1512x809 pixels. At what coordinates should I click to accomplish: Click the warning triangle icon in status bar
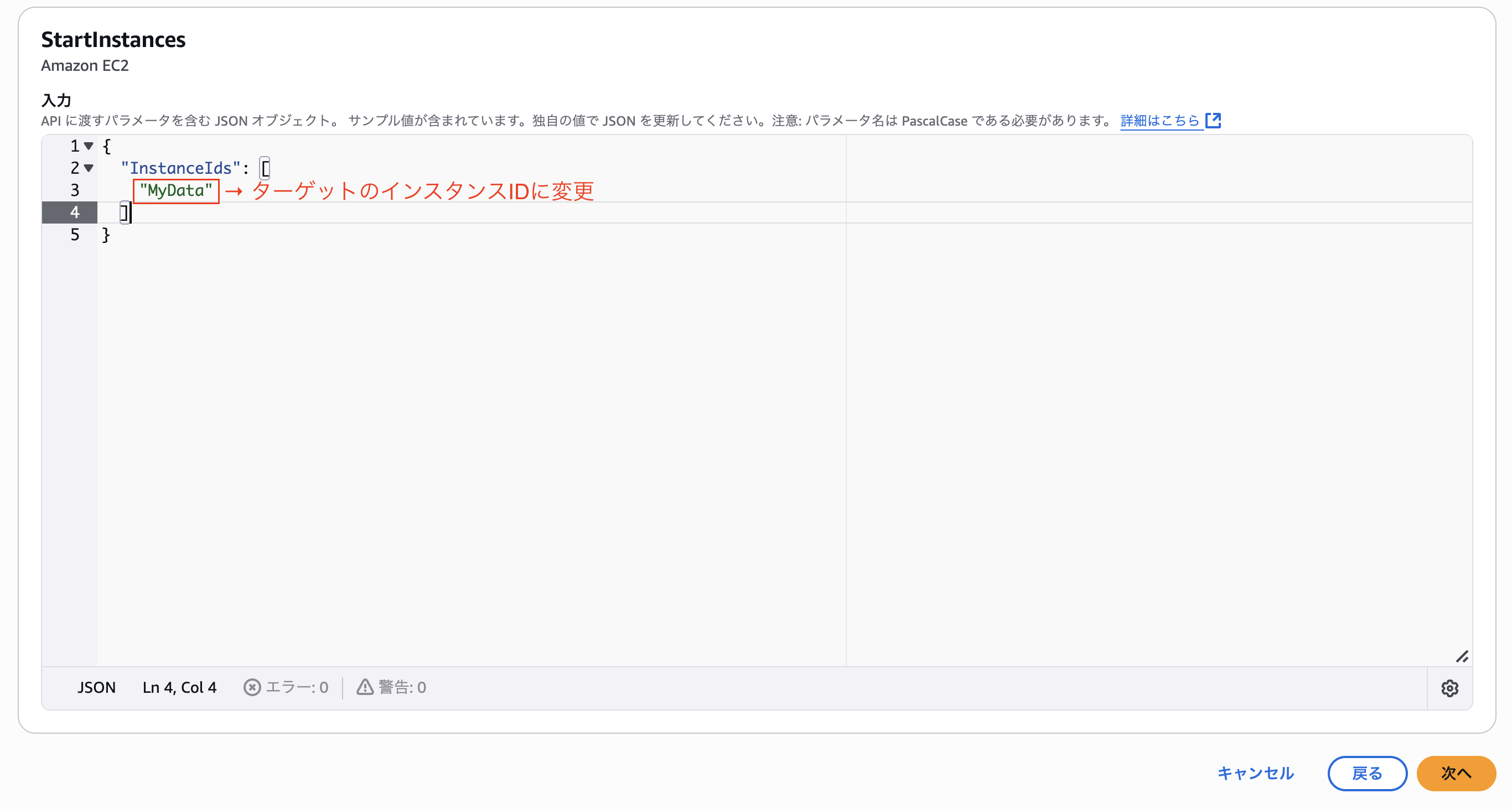tap(365, 687)
